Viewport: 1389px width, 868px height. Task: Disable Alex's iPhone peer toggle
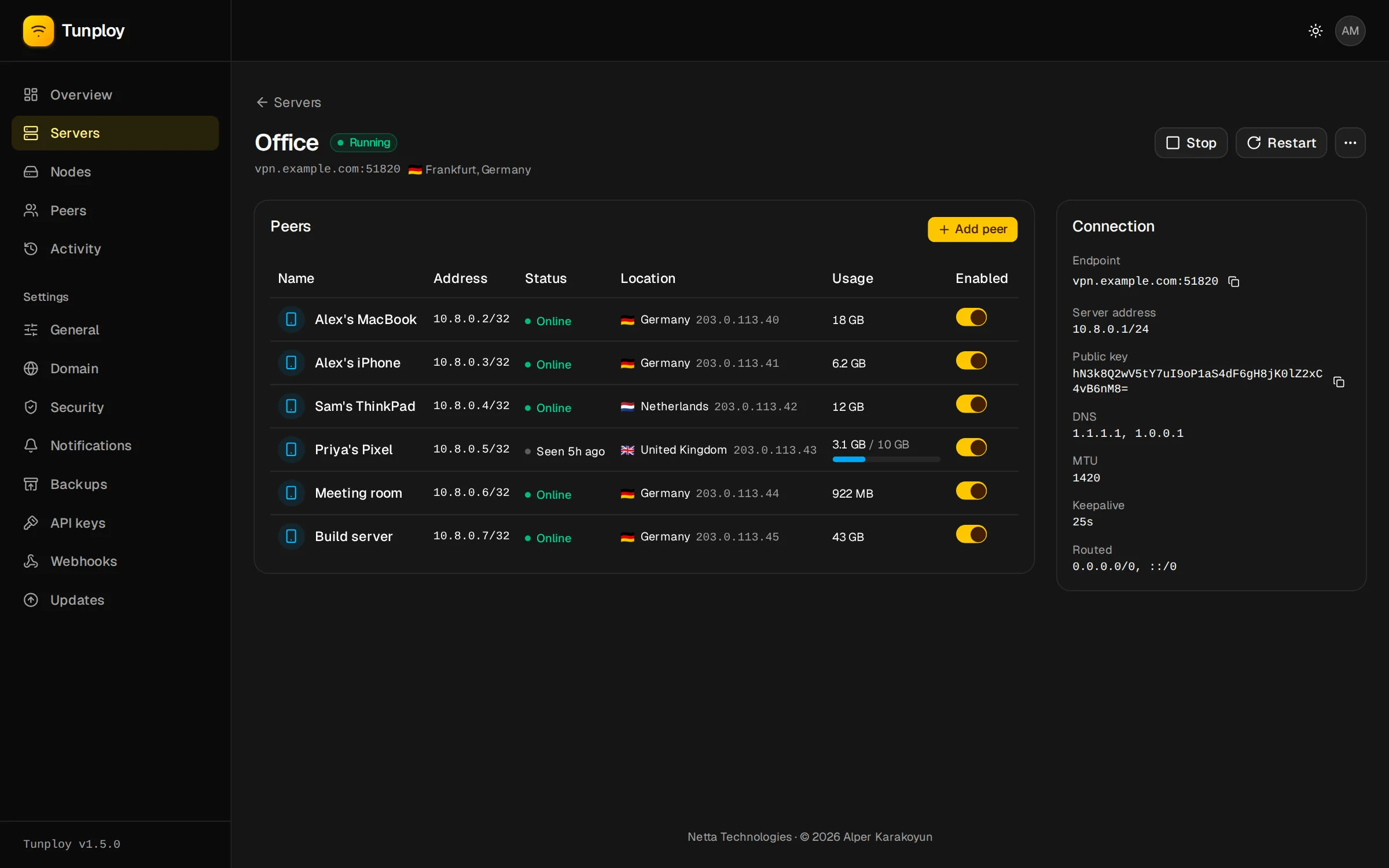click(x=971, y=361)
